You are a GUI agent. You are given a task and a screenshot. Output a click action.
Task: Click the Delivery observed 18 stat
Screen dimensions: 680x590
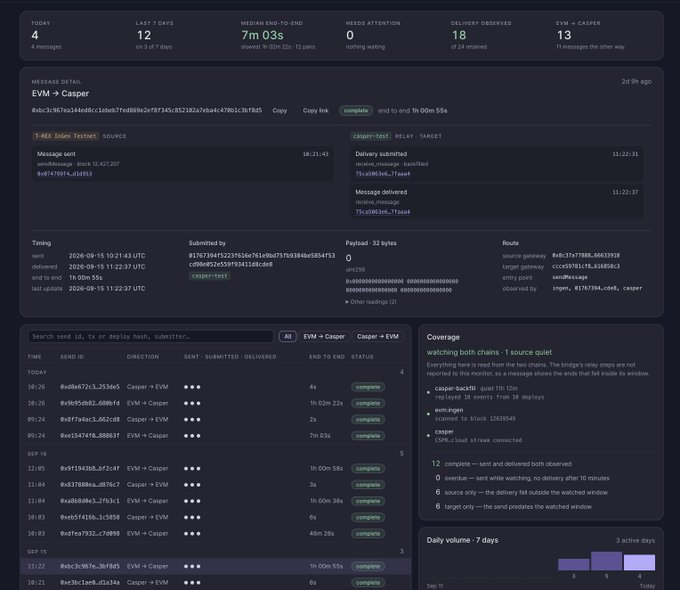coord(481,35)
